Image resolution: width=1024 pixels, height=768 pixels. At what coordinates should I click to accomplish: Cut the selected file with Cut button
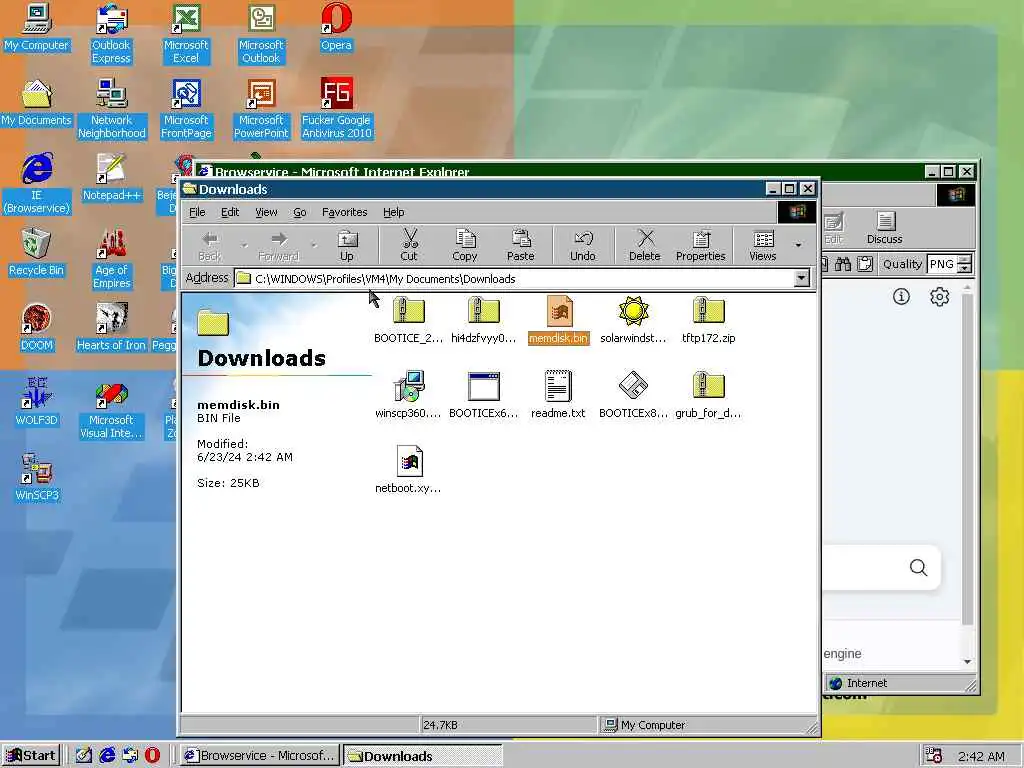[x=409, y=246]
